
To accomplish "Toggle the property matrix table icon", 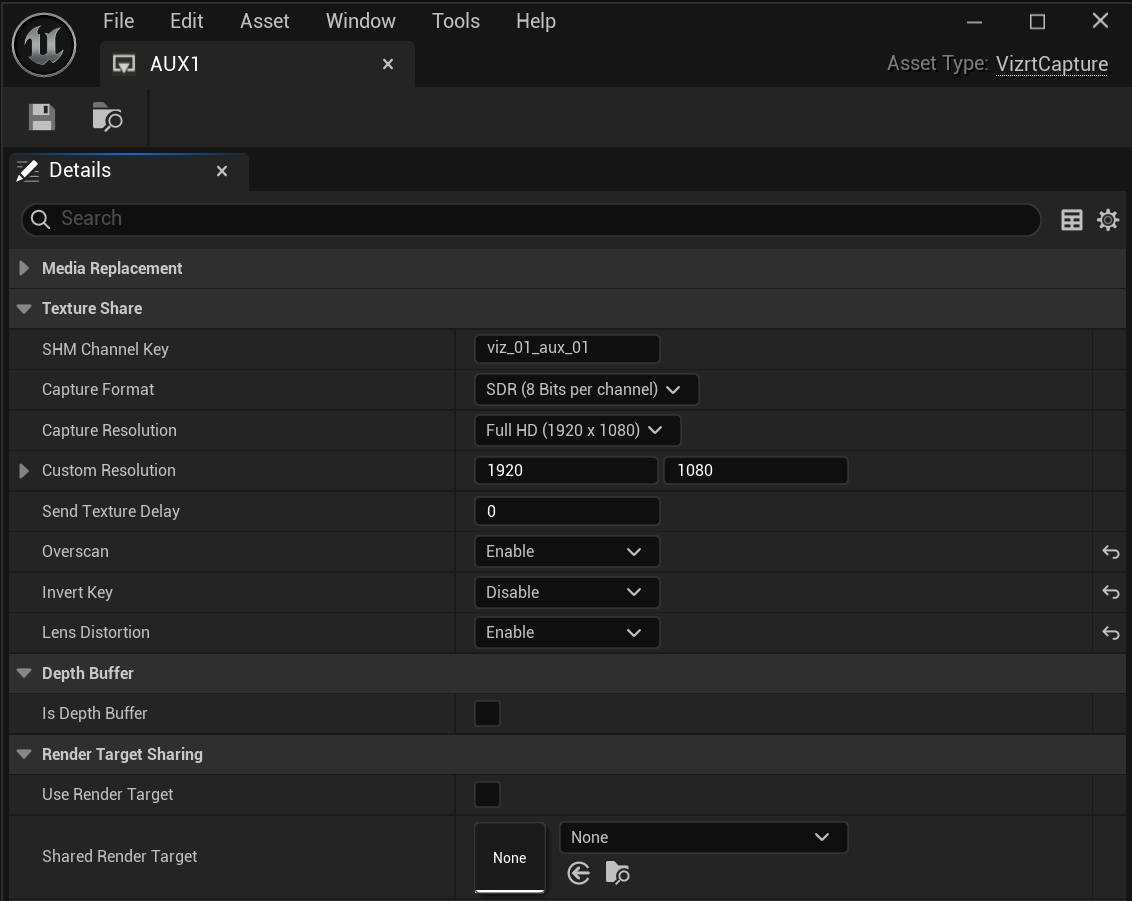I will pyautogui.click(x=1072, y=220).
